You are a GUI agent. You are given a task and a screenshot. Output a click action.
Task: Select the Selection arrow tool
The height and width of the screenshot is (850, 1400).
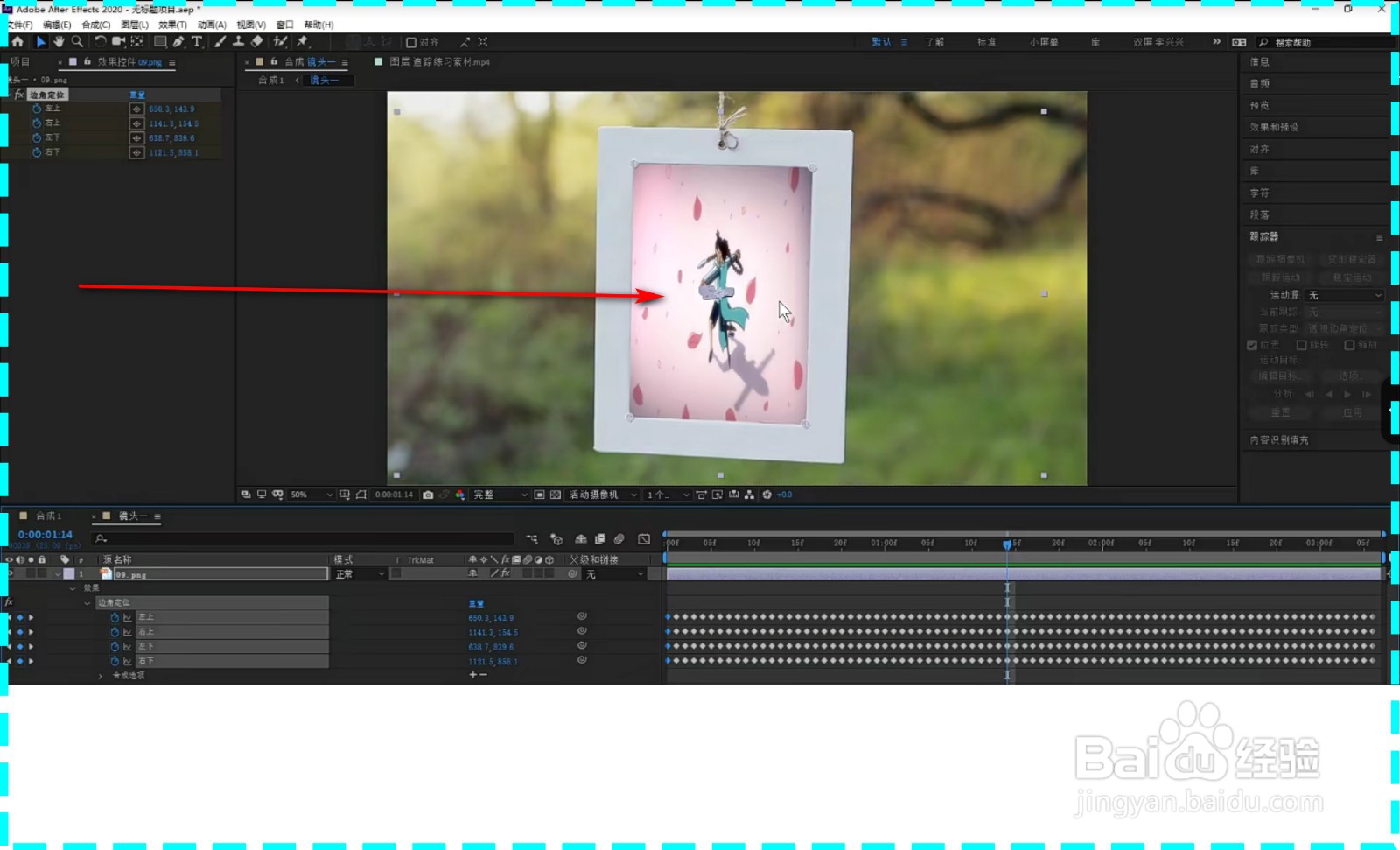tap(40, 41)
